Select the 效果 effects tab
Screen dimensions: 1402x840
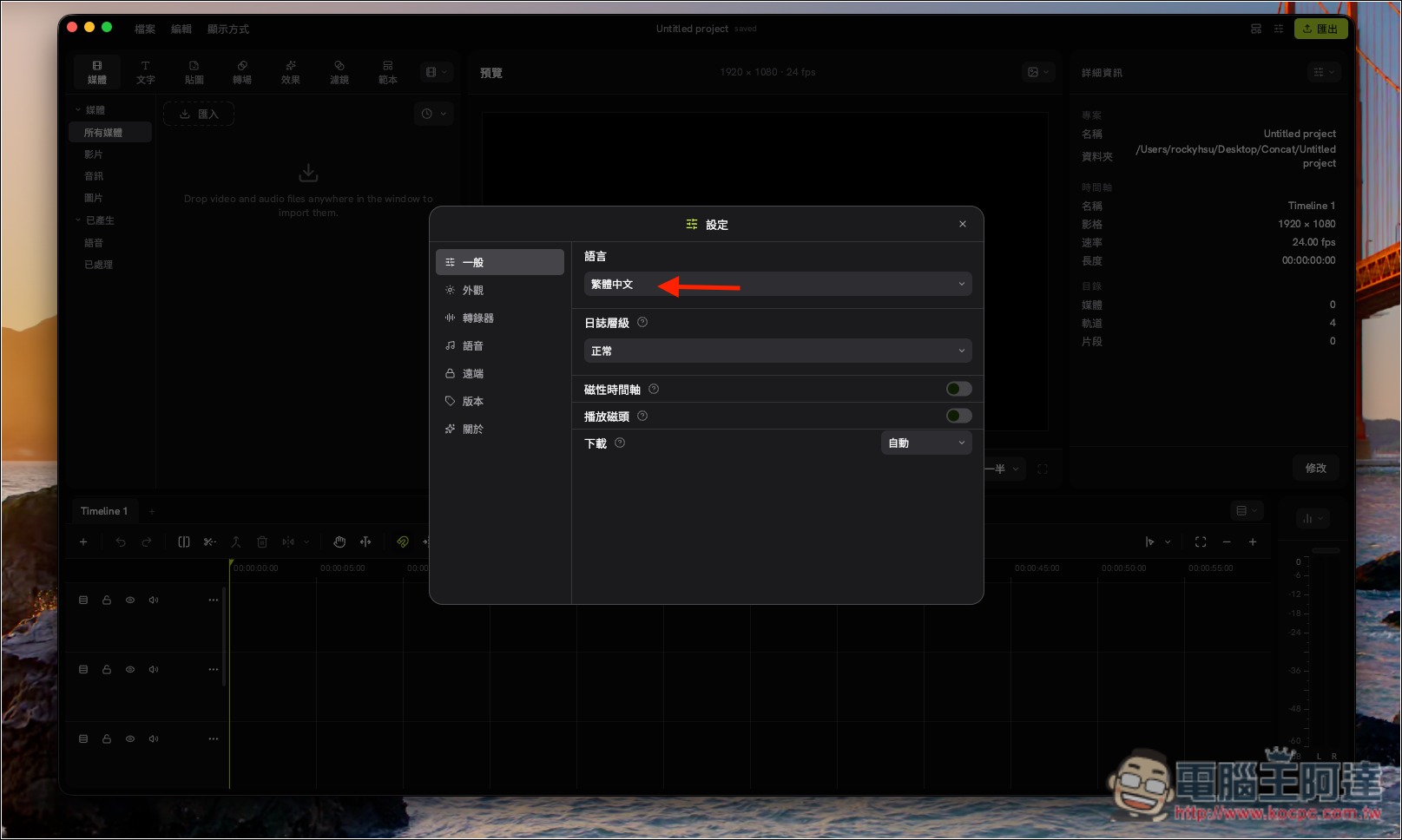[x=291, y=73]
